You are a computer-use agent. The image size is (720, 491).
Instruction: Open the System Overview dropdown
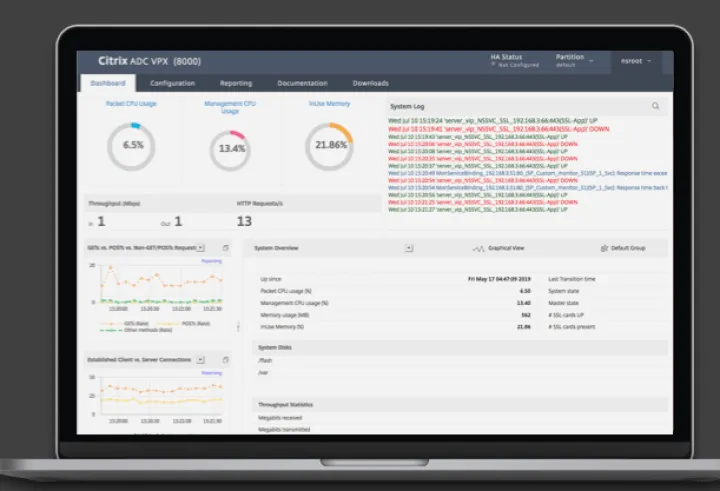point(409,247)
